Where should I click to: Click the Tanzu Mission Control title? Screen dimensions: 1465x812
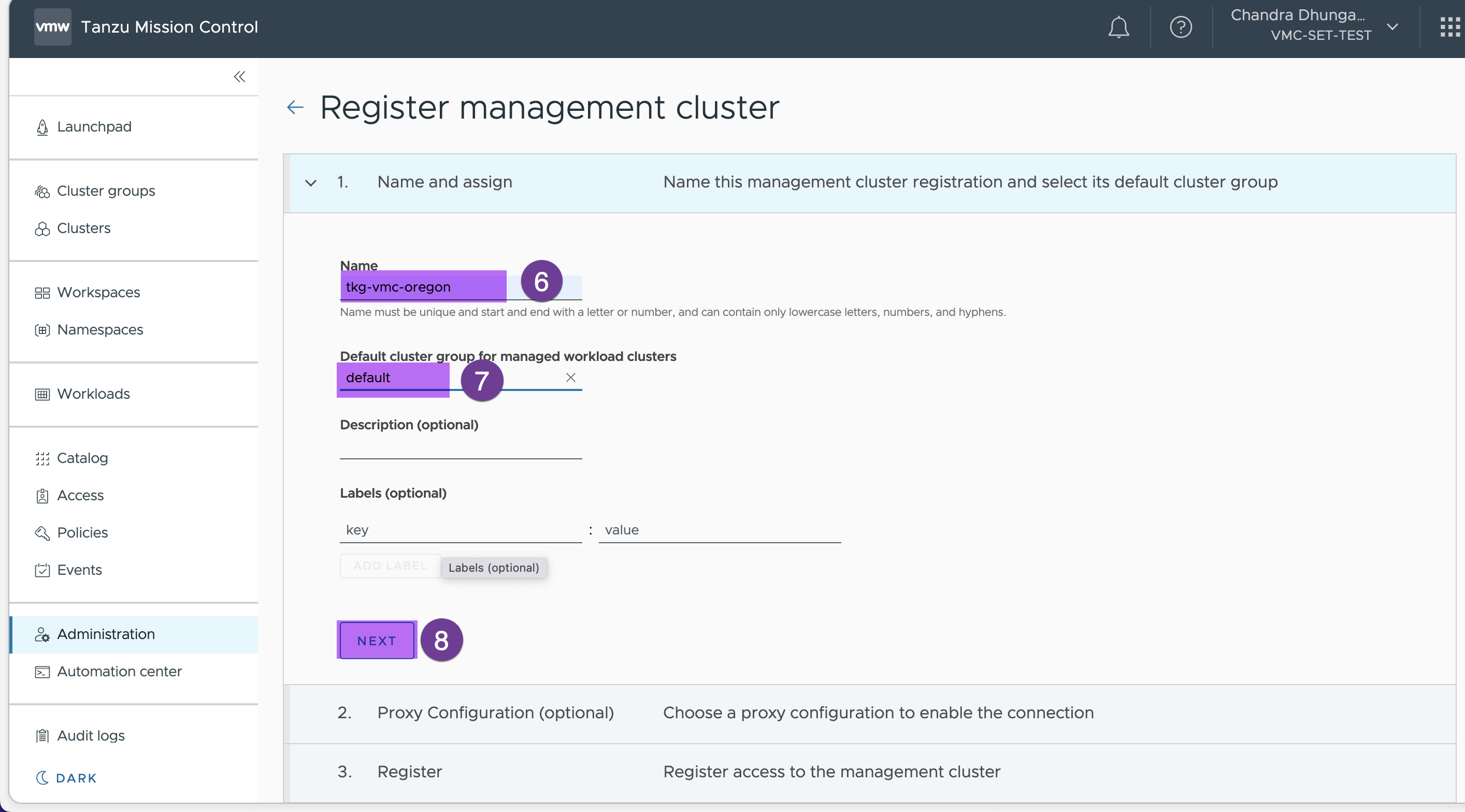169,27
